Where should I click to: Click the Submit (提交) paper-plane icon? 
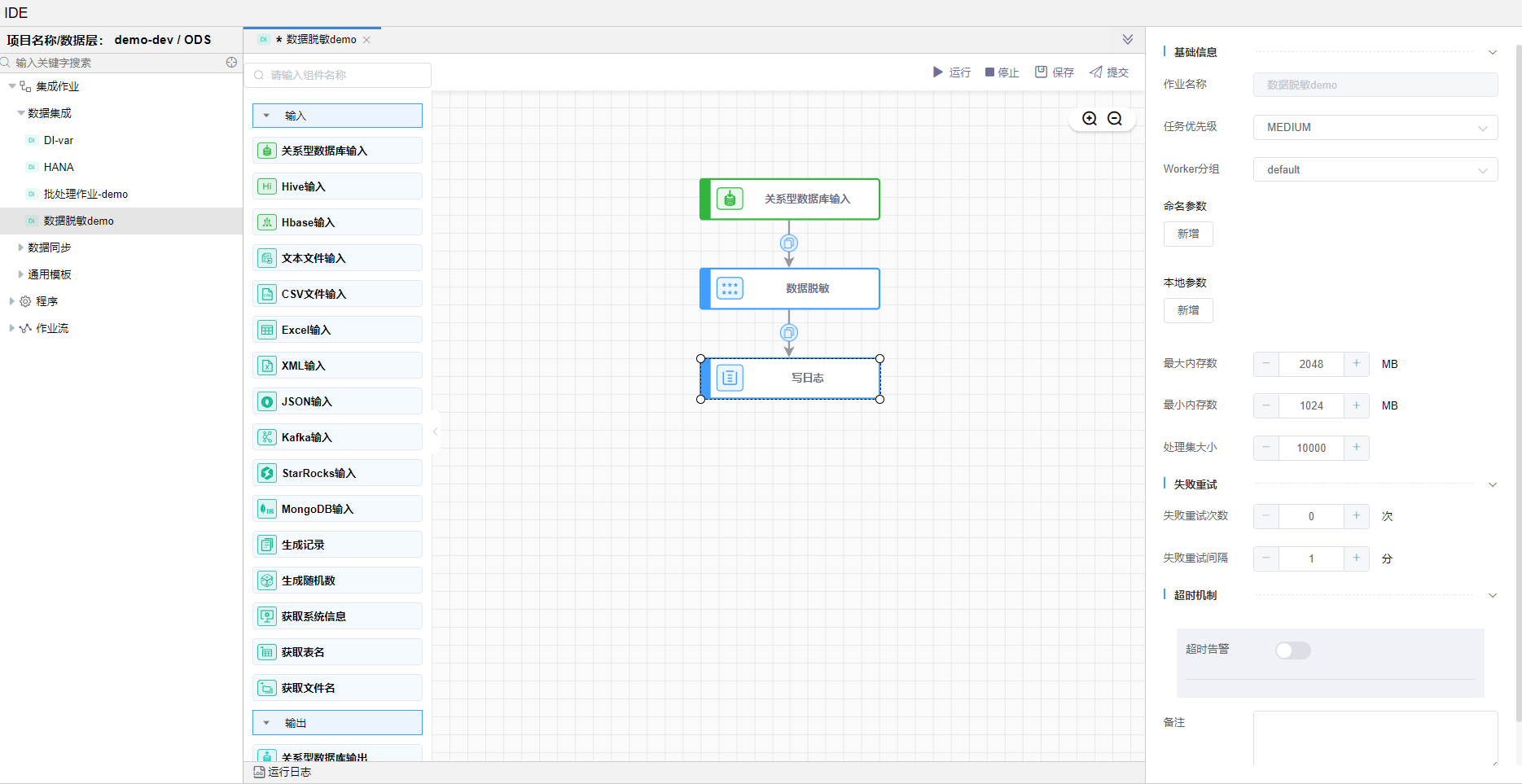[x=1096, y=72]
